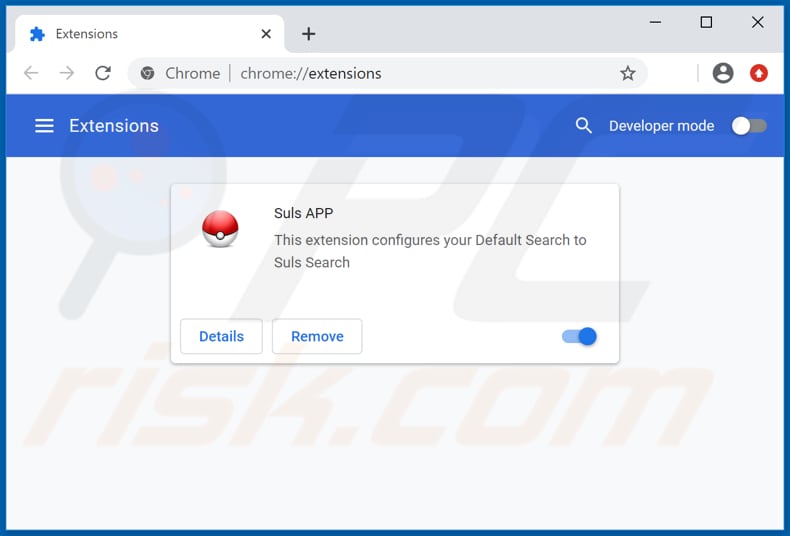Go forward with the browser forward arrow
Image resolution: width=790 pixels, height=536 pixels.
(x=67, y=73)
